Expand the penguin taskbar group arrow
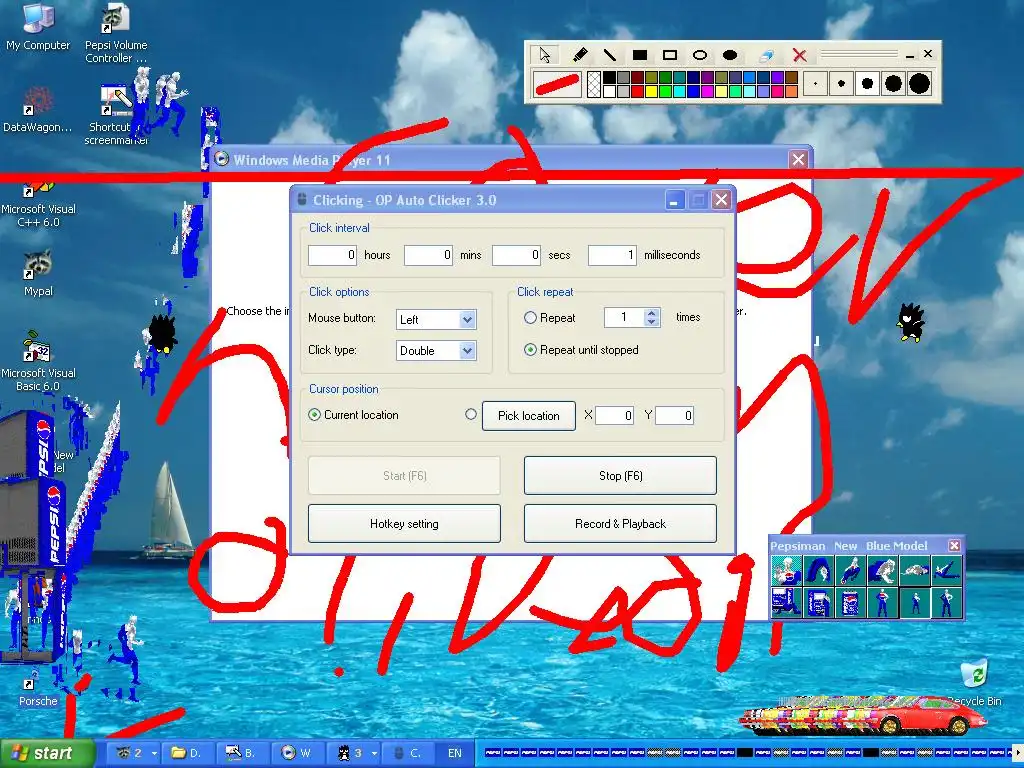 [374, 754]
